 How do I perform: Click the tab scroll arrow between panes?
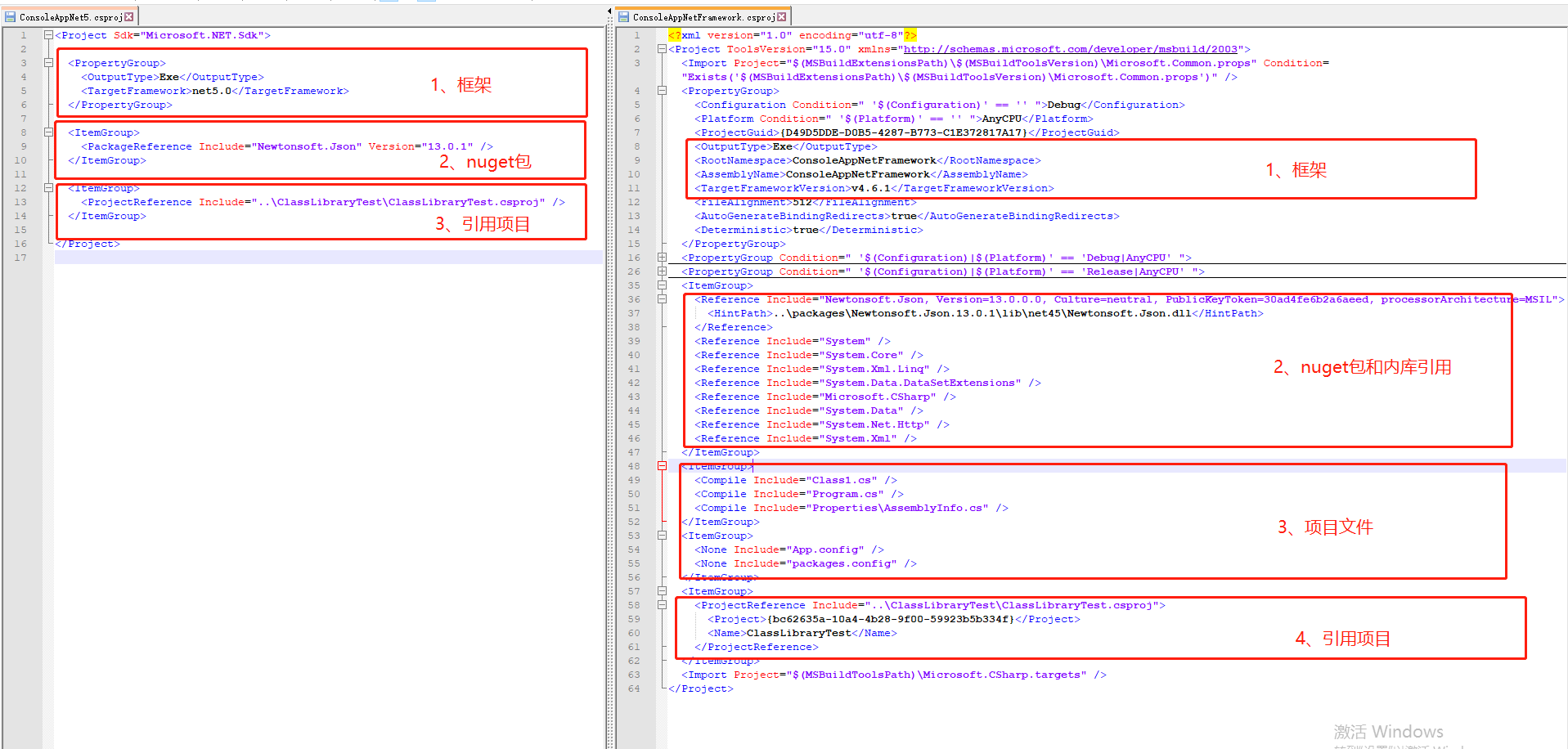[609, 11]
